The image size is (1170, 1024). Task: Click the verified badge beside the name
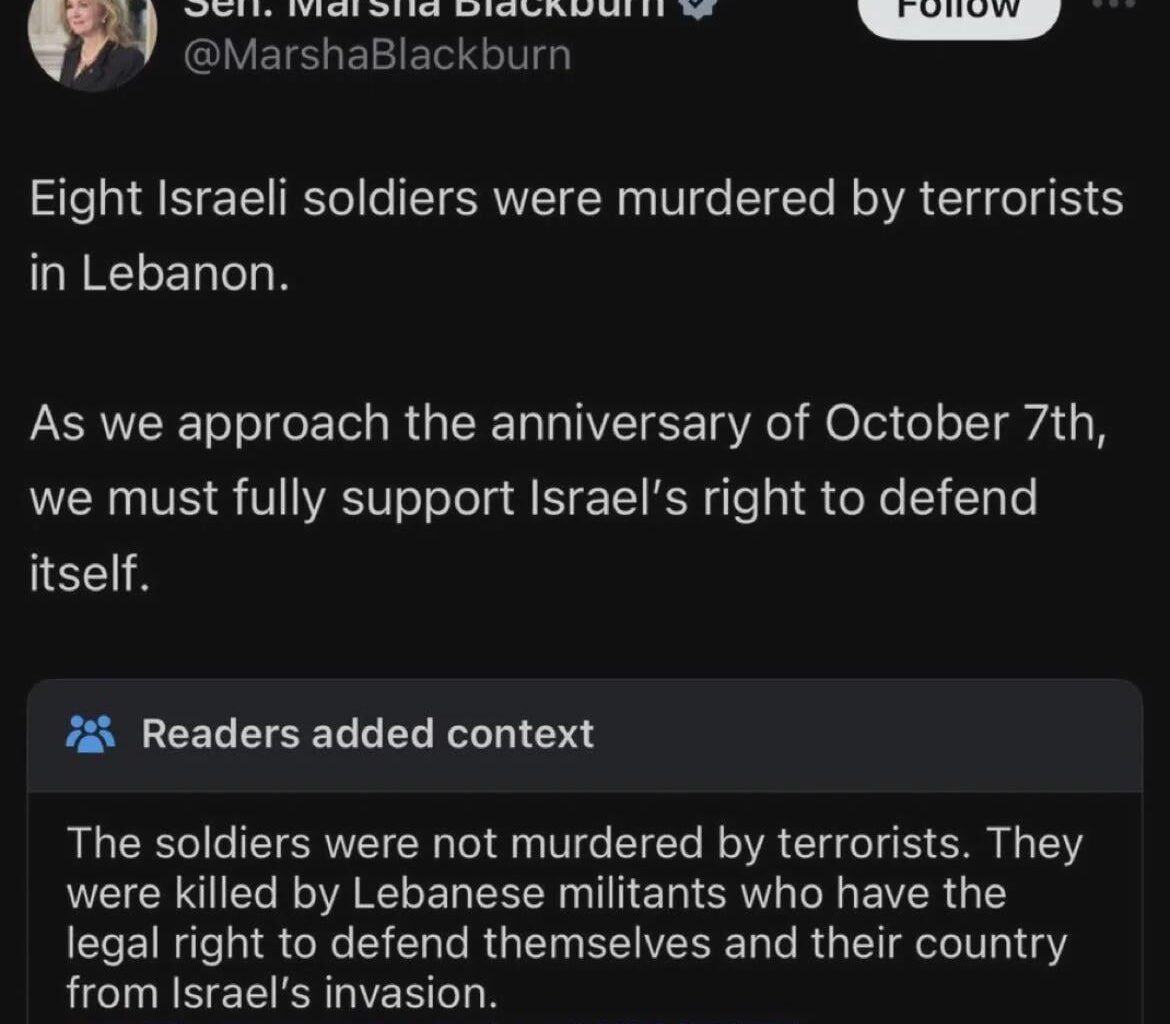(698, 7)
